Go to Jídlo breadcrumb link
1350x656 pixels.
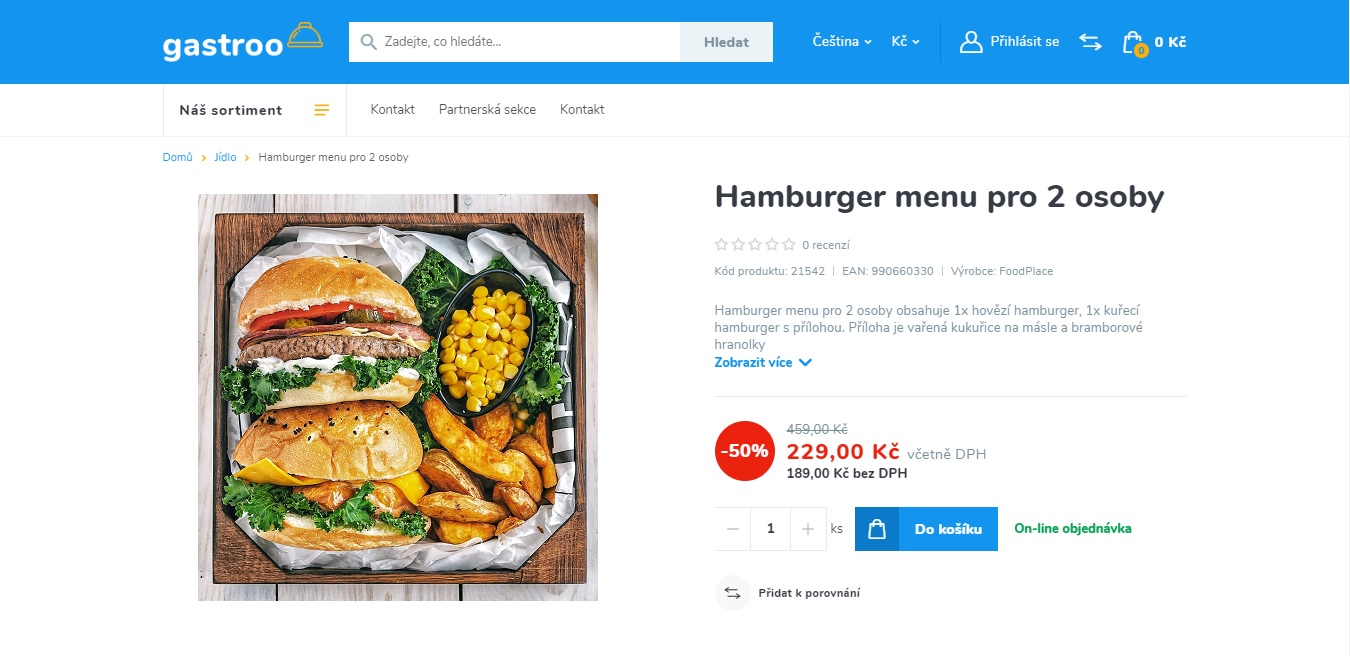coord(225,158)
